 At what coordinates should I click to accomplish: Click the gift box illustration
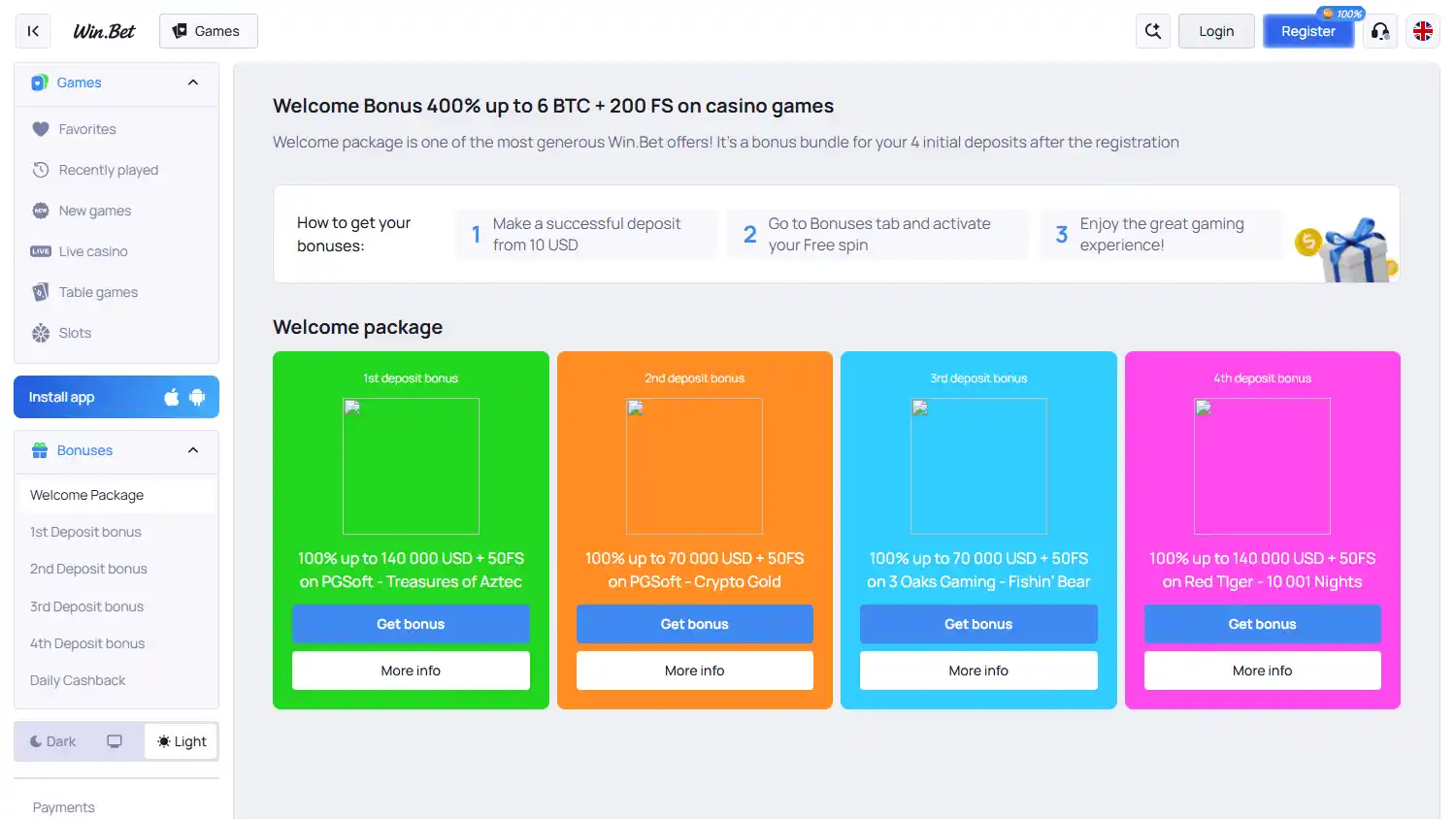point(1347,249)
